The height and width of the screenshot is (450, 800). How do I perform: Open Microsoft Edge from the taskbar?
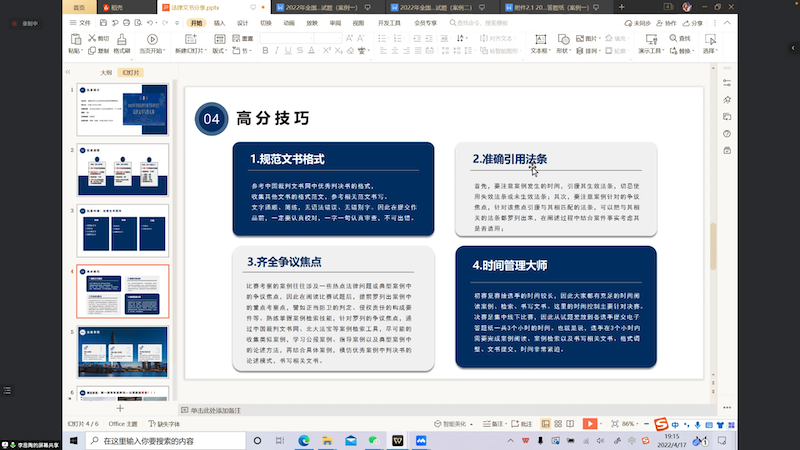(x=304, y=440)
